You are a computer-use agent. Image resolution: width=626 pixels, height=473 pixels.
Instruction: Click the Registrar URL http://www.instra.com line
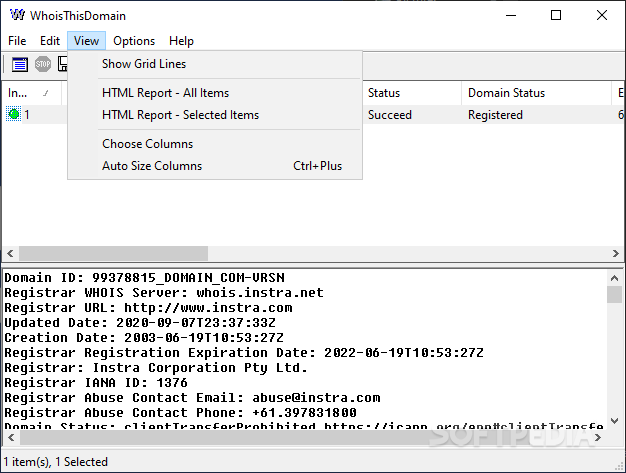click(x=148, y=308)
